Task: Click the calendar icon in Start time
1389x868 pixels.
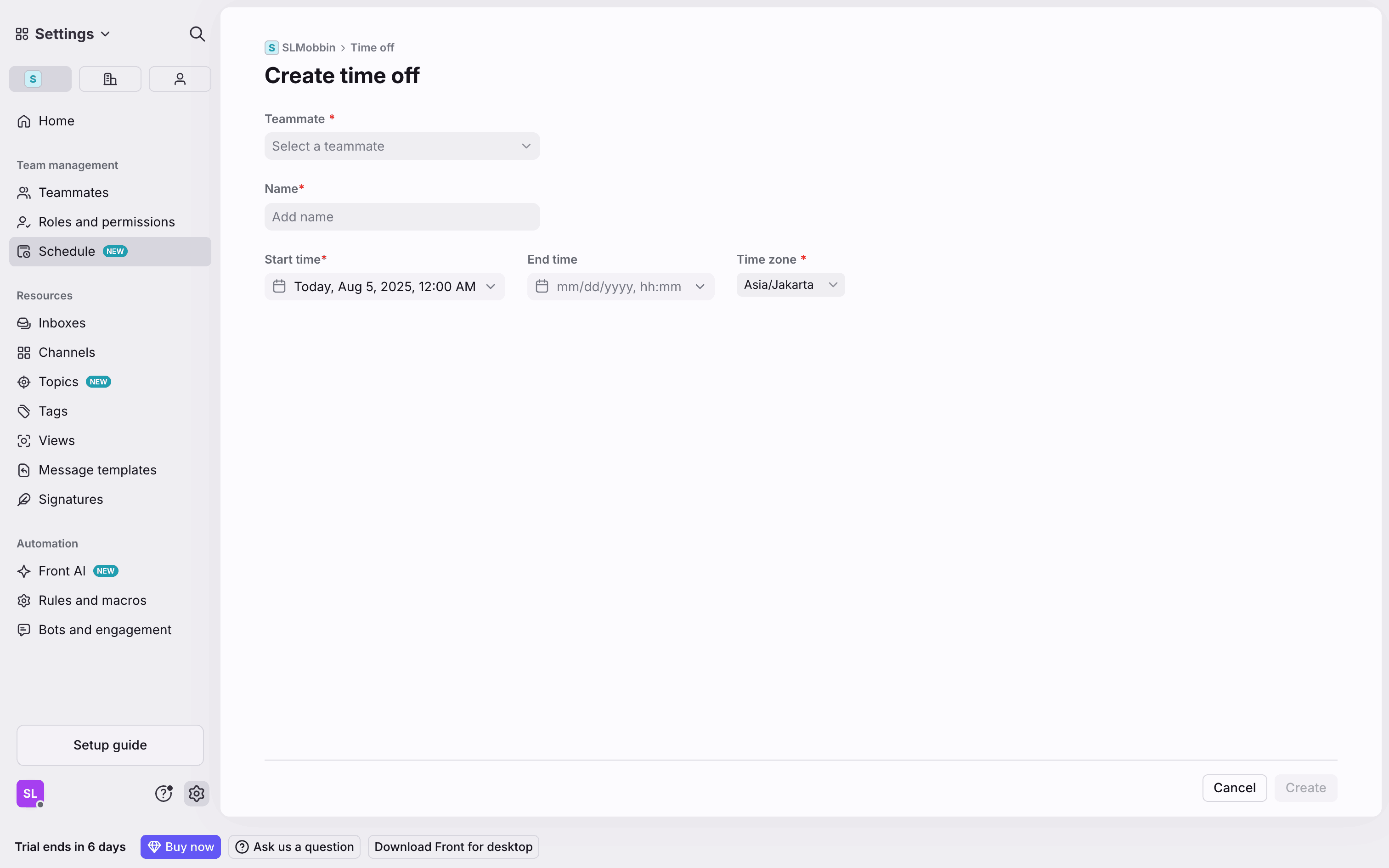Action: click(x=279, y=287)
